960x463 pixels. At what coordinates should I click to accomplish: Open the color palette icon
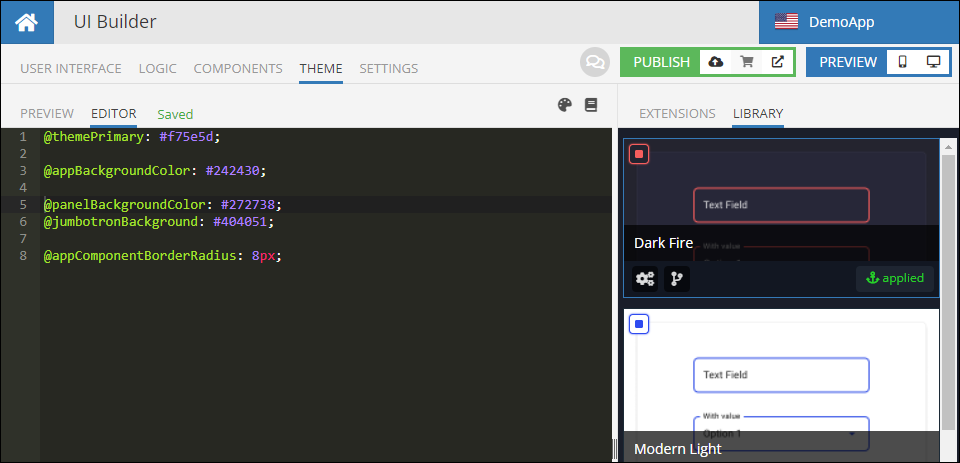564,105
